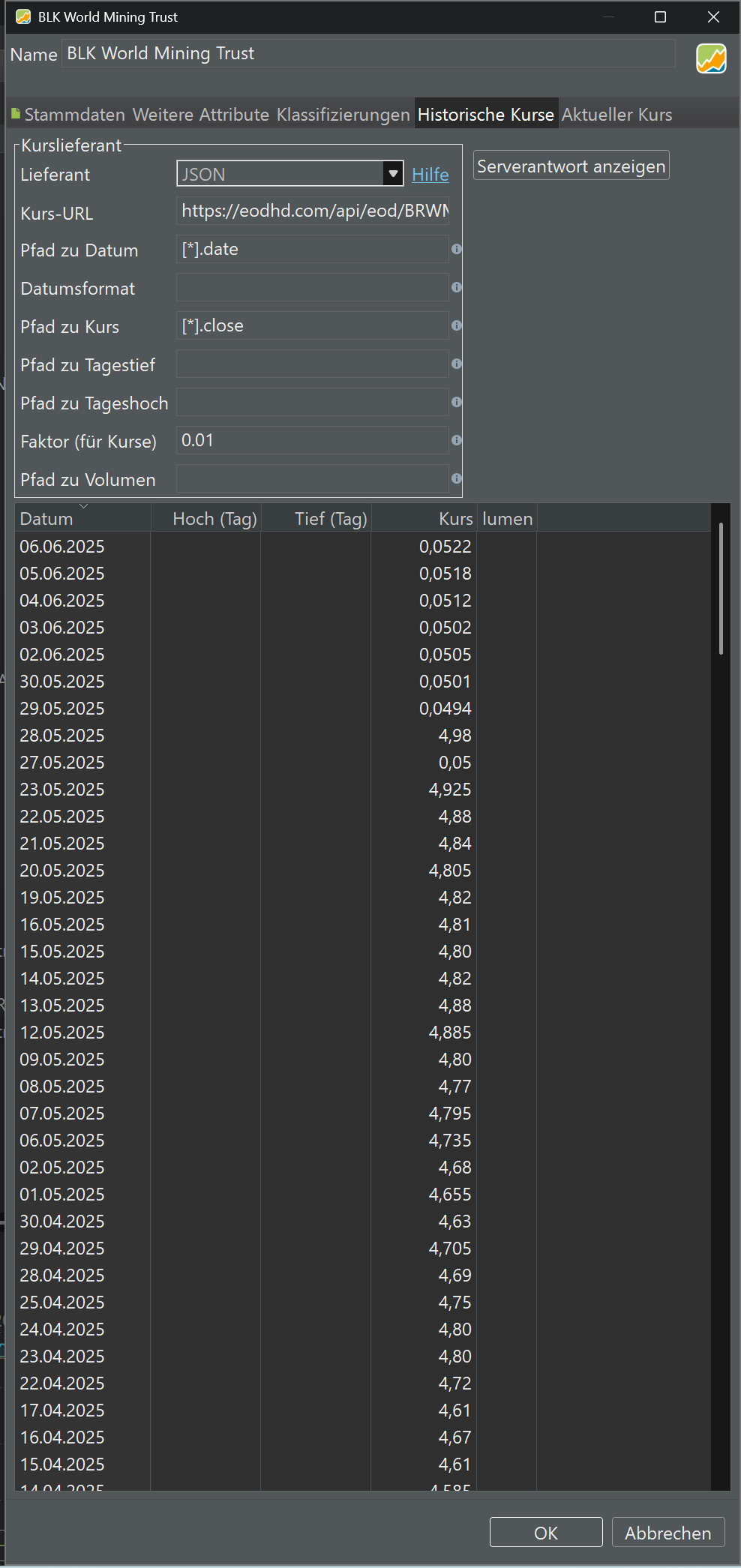Click the Portfolio Performance logo icon beside Name

[711, 58]
